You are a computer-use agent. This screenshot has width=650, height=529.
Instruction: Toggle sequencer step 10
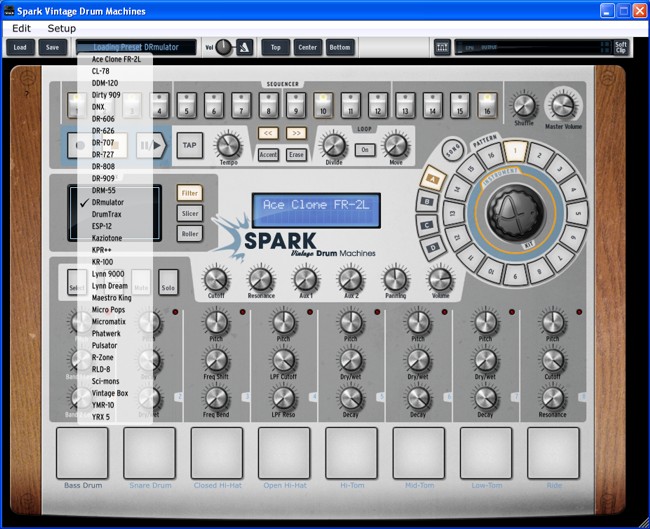323,105
